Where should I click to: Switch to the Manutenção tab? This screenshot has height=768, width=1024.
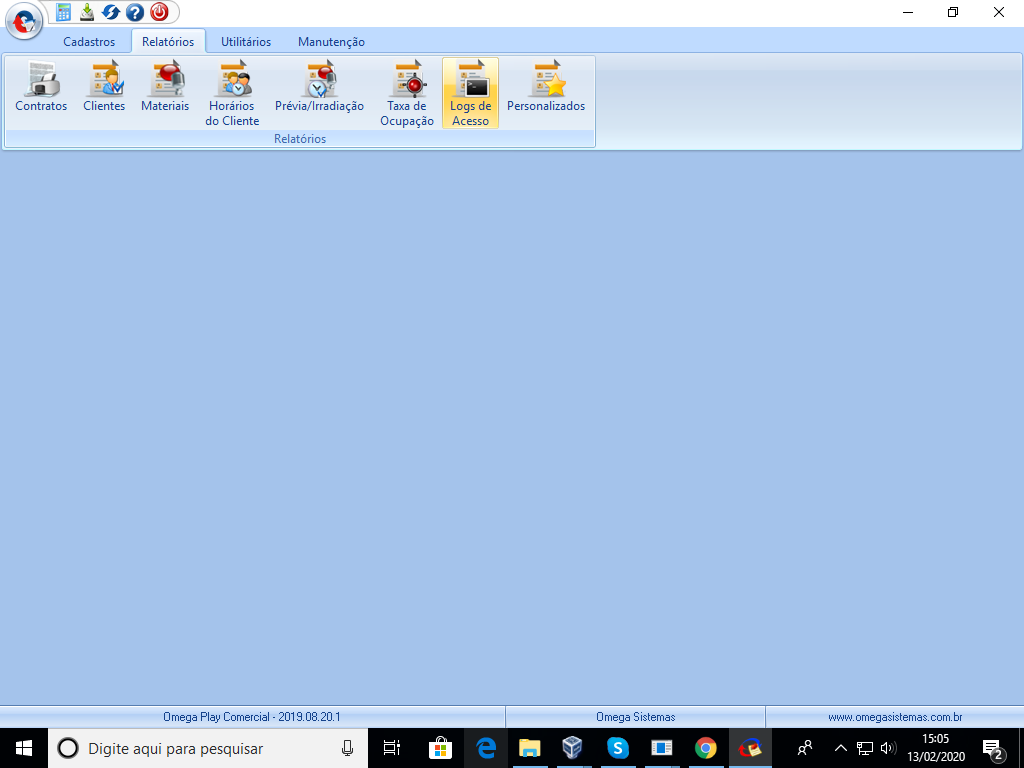click(x=331, y=42)
